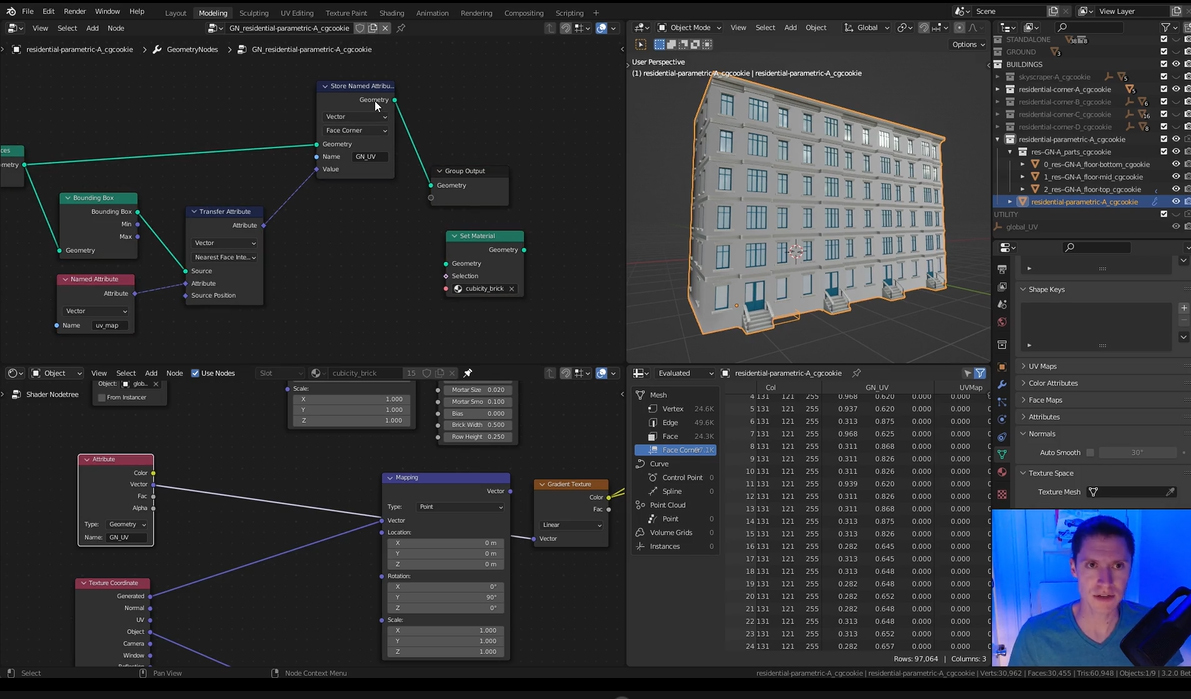Open the Face Corner domain dropdown

tap(356, 130)
